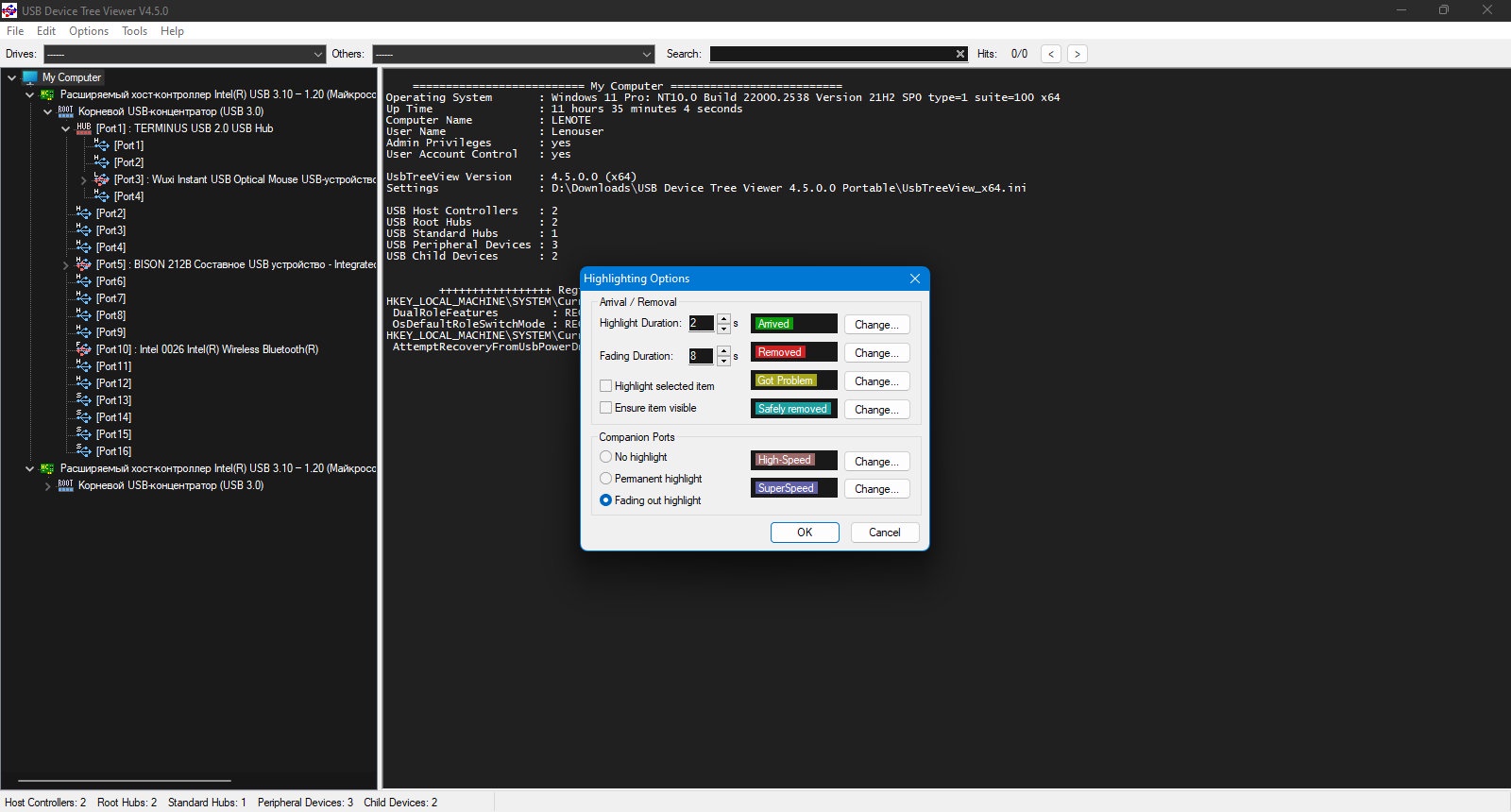Increase Fading Duration with up arrow

tap(723, 351)
